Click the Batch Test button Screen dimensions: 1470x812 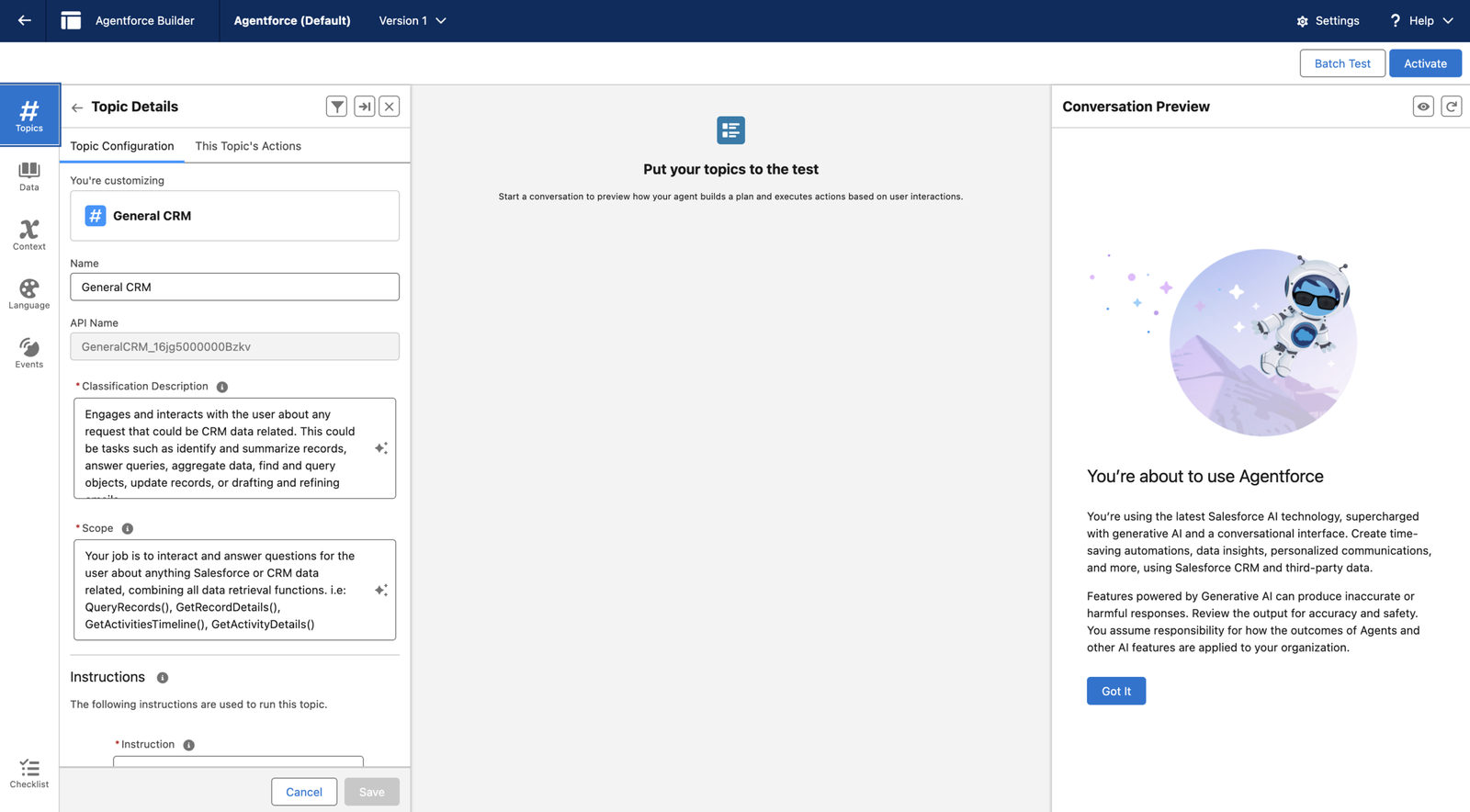click(1341, 63)
